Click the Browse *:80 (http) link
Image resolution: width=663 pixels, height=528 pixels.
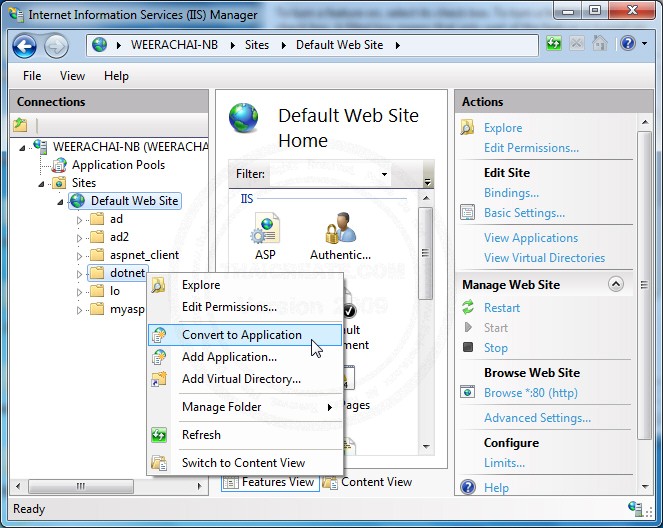pos(530,393)
